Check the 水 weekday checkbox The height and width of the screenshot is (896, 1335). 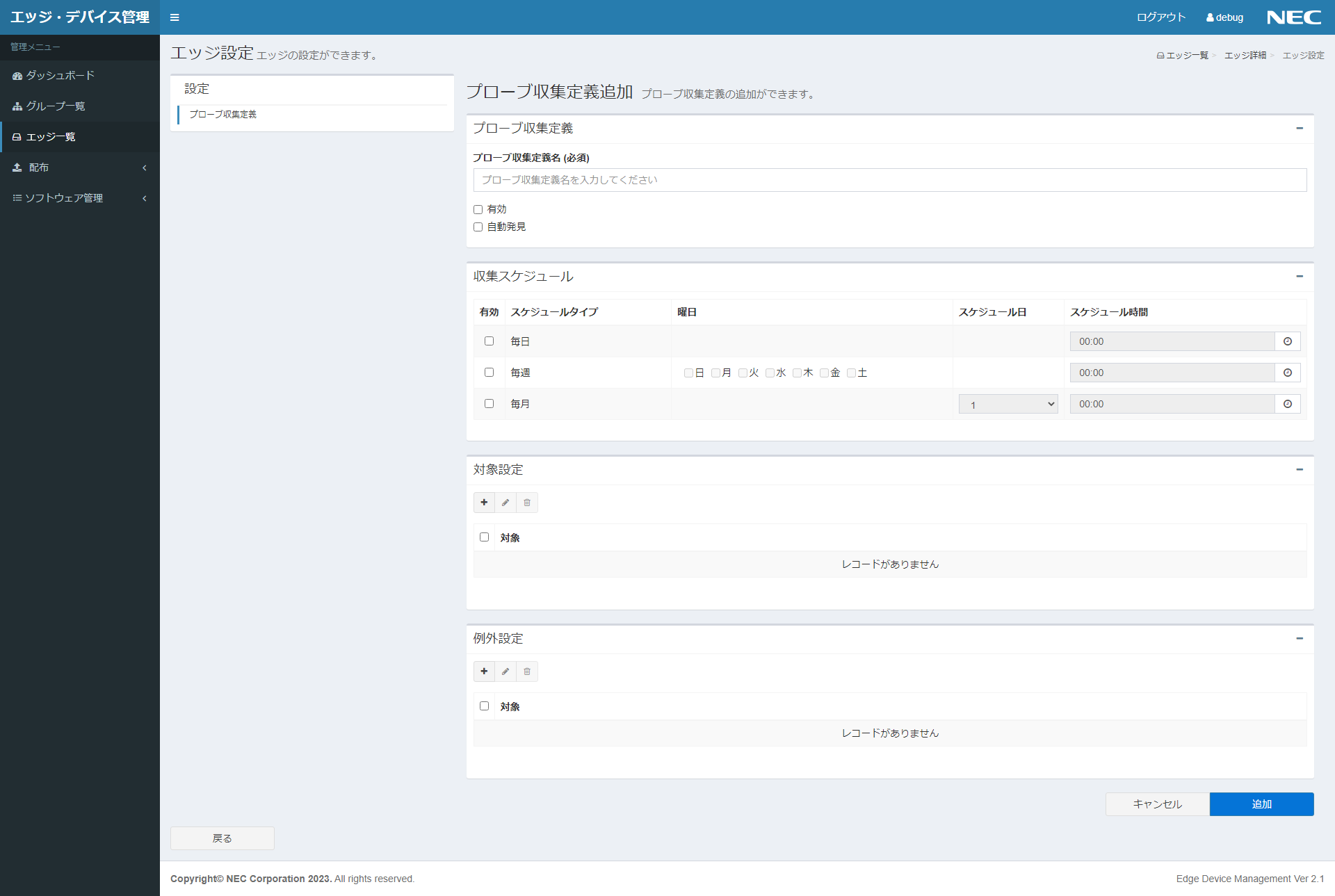(770, 373)
